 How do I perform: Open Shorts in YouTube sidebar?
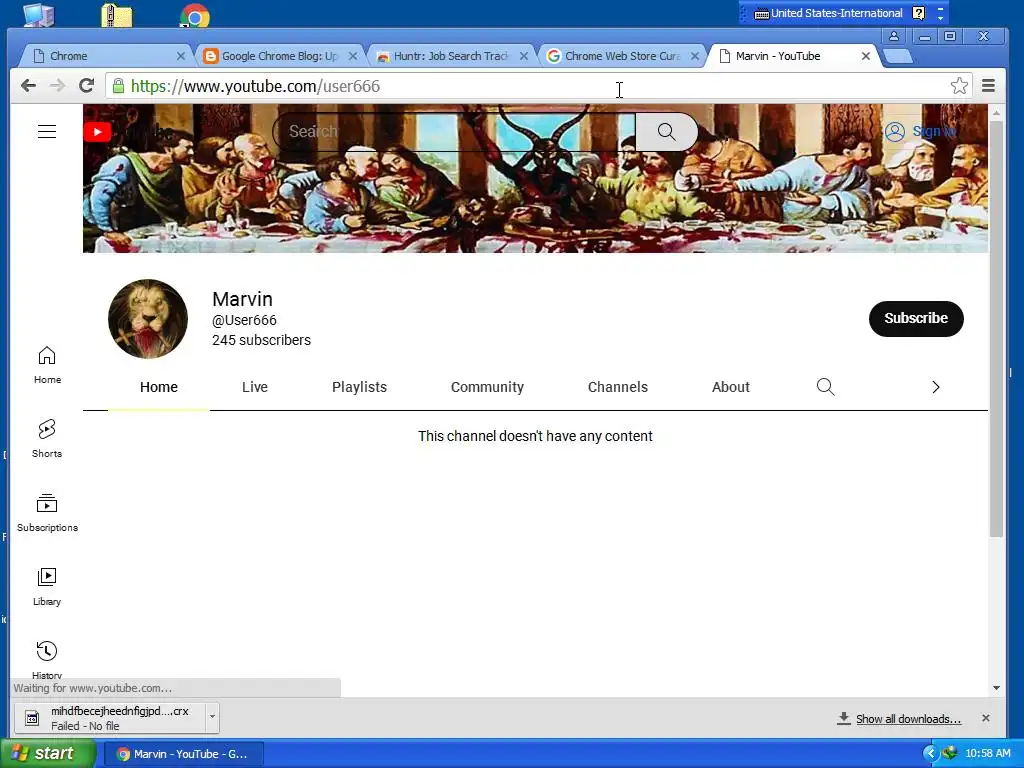pyautogui.click(x=47, y=439)
